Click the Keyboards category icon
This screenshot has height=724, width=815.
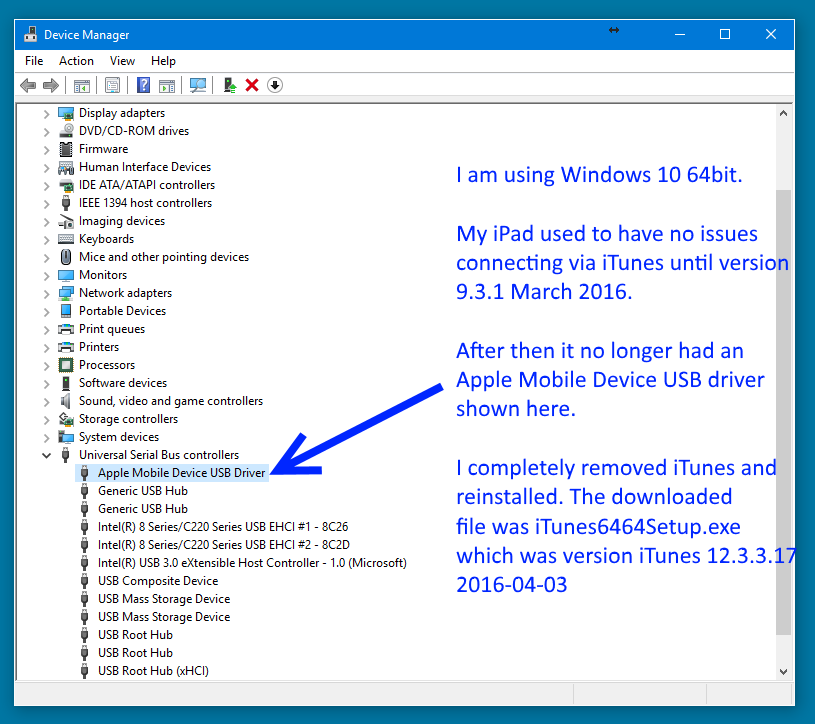(x=66, y=239)
